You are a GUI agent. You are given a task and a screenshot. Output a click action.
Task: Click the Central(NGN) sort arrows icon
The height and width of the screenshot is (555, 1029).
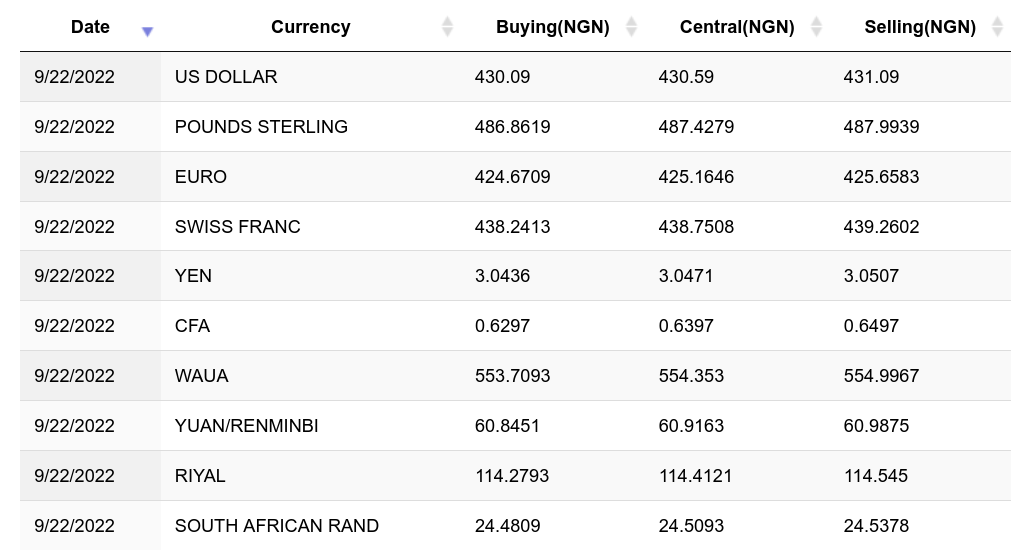click(816, 27)
